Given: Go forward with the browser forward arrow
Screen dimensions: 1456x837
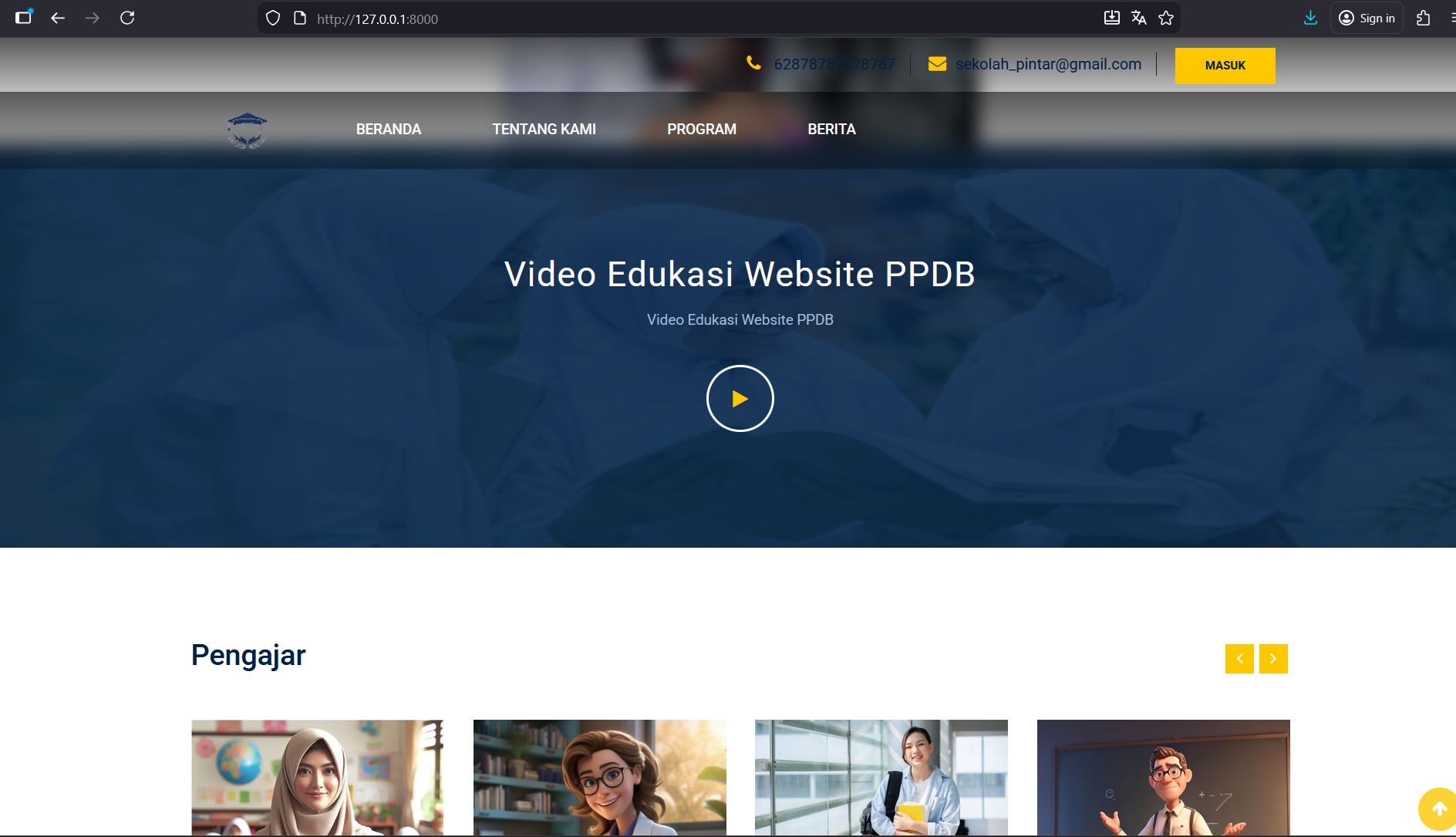Looking at the screenshot, I should click(x=93, y=18).
